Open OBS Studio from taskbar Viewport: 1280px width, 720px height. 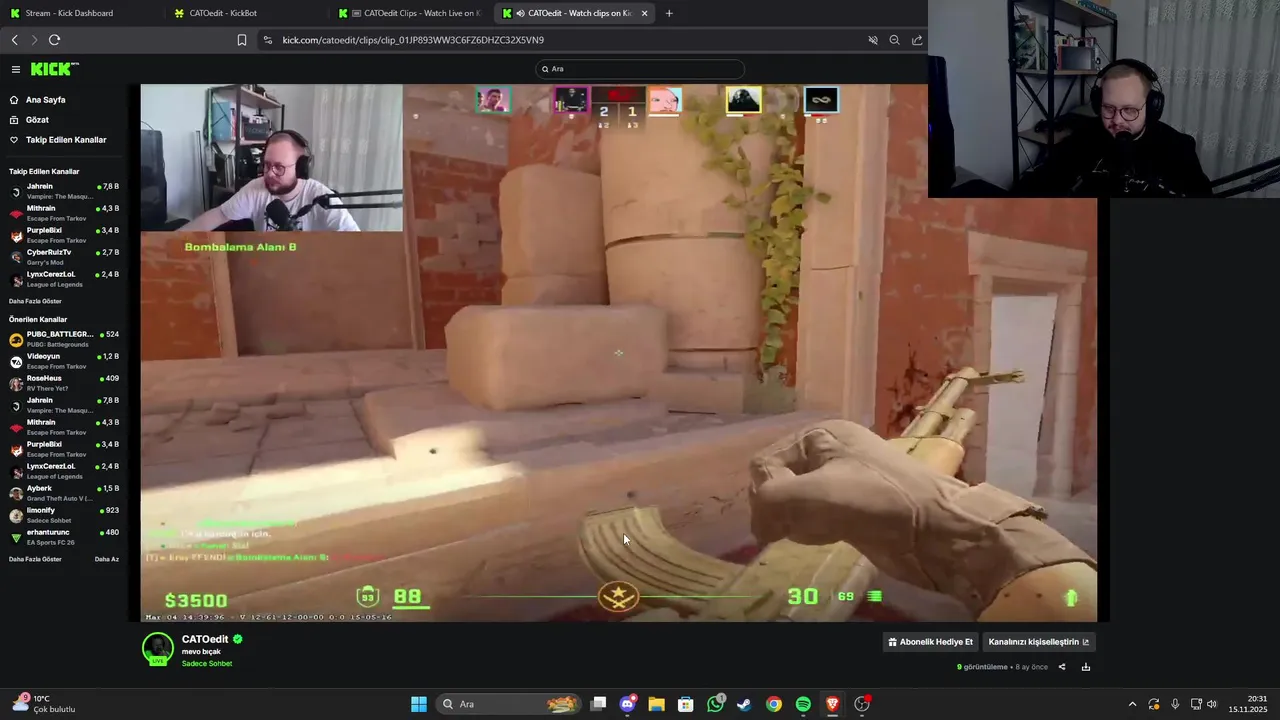click(862, 704)
